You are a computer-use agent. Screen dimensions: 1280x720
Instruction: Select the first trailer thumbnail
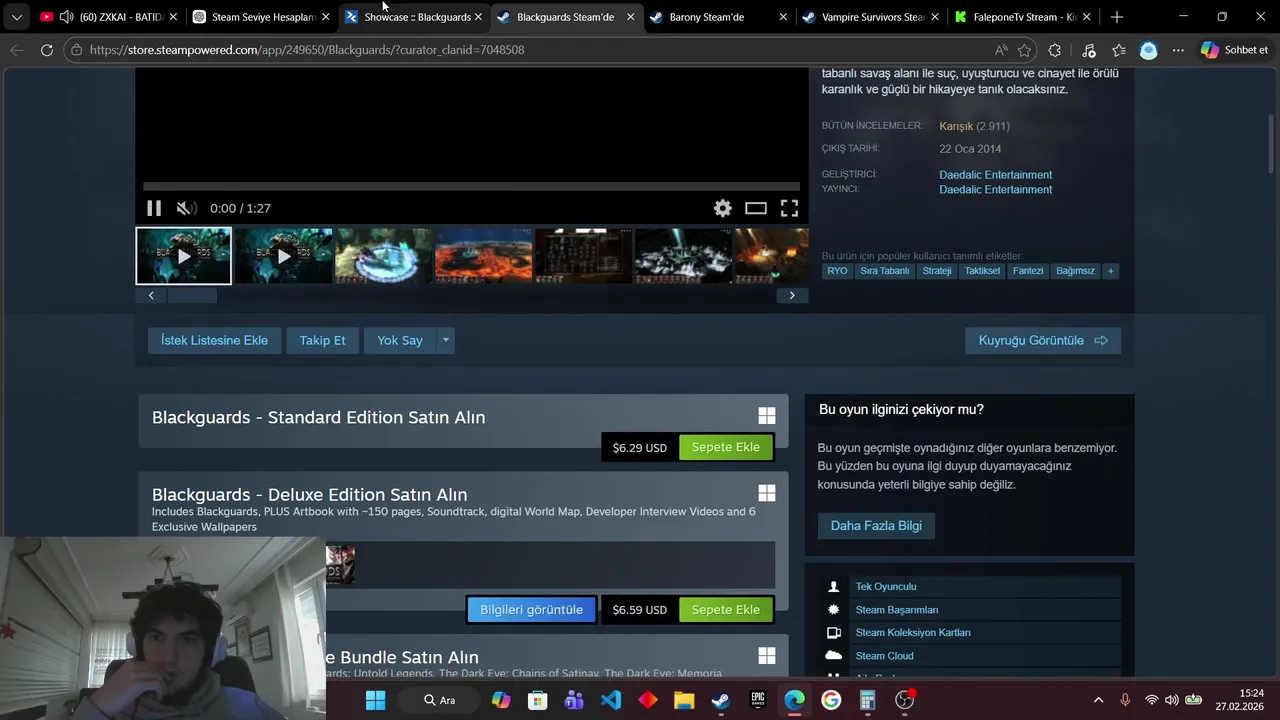[x=184, y=256]
